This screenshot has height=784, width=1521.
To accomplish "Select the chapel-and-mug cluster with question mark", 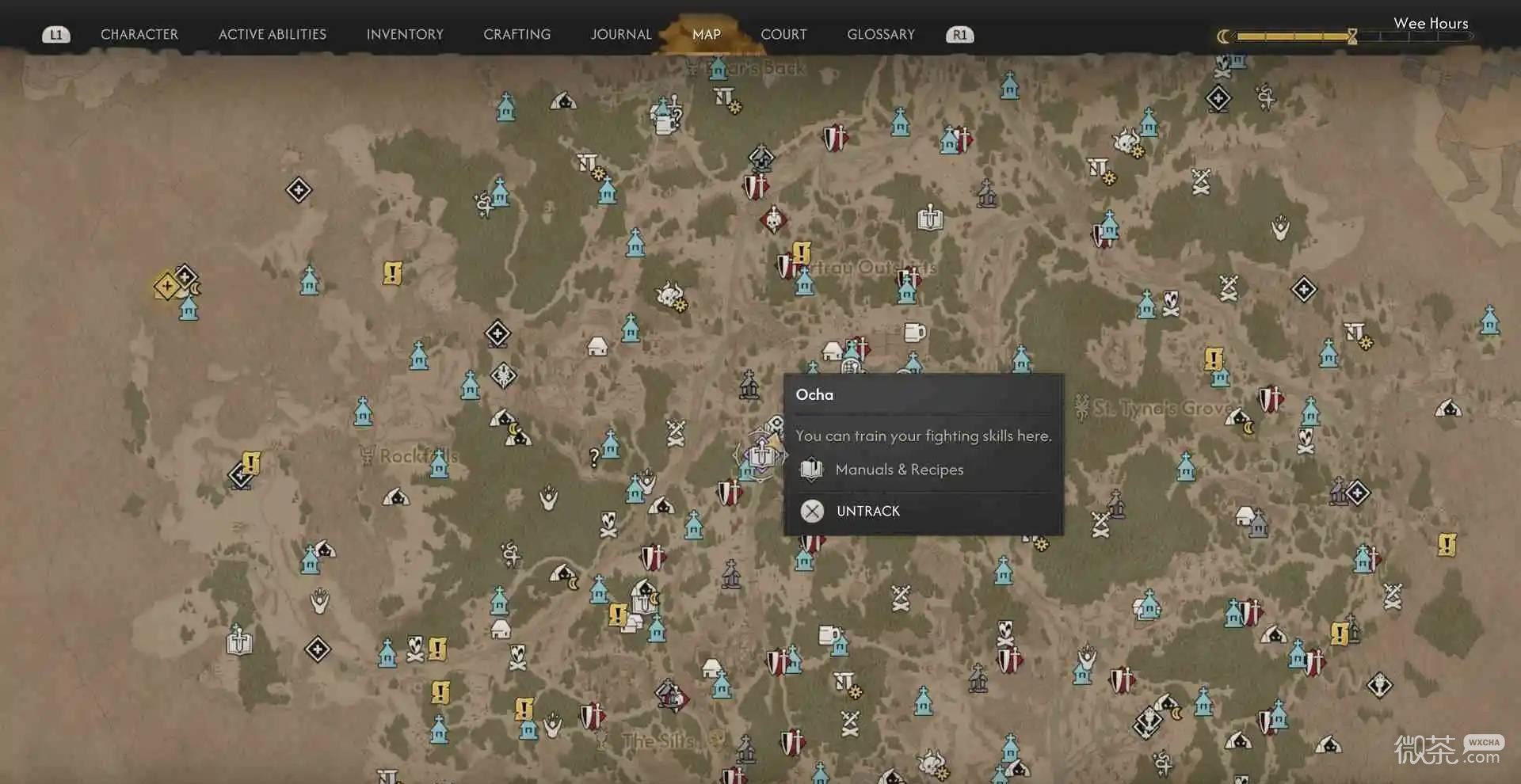I will pyautogui.click(x=665, y=115).
